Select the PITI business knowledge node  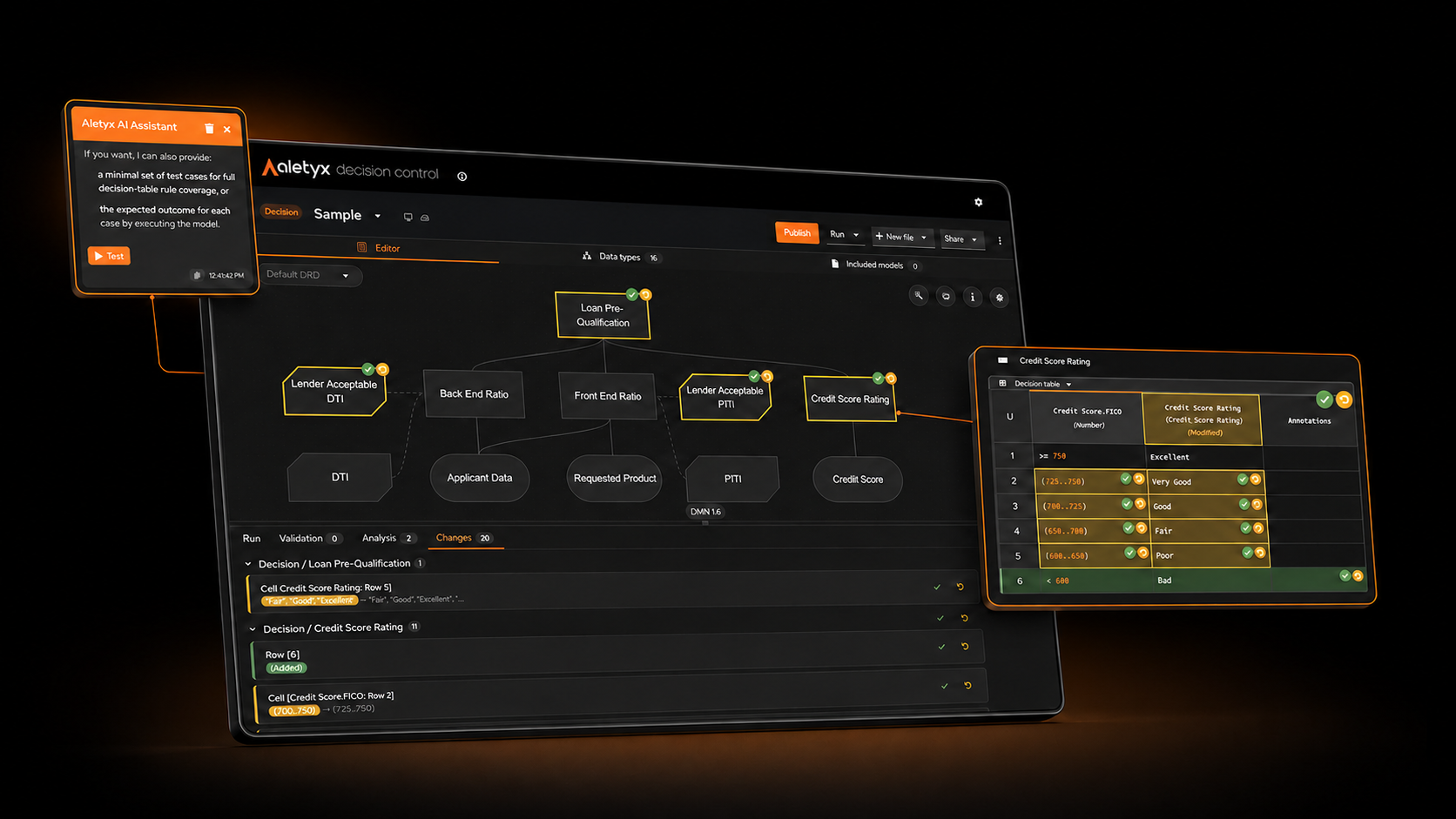pos(732,479)
